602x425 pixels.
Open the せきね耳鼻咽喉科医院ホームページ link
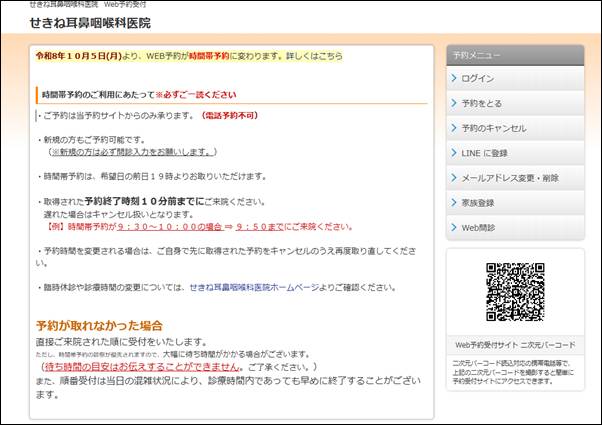coord(254,288)
